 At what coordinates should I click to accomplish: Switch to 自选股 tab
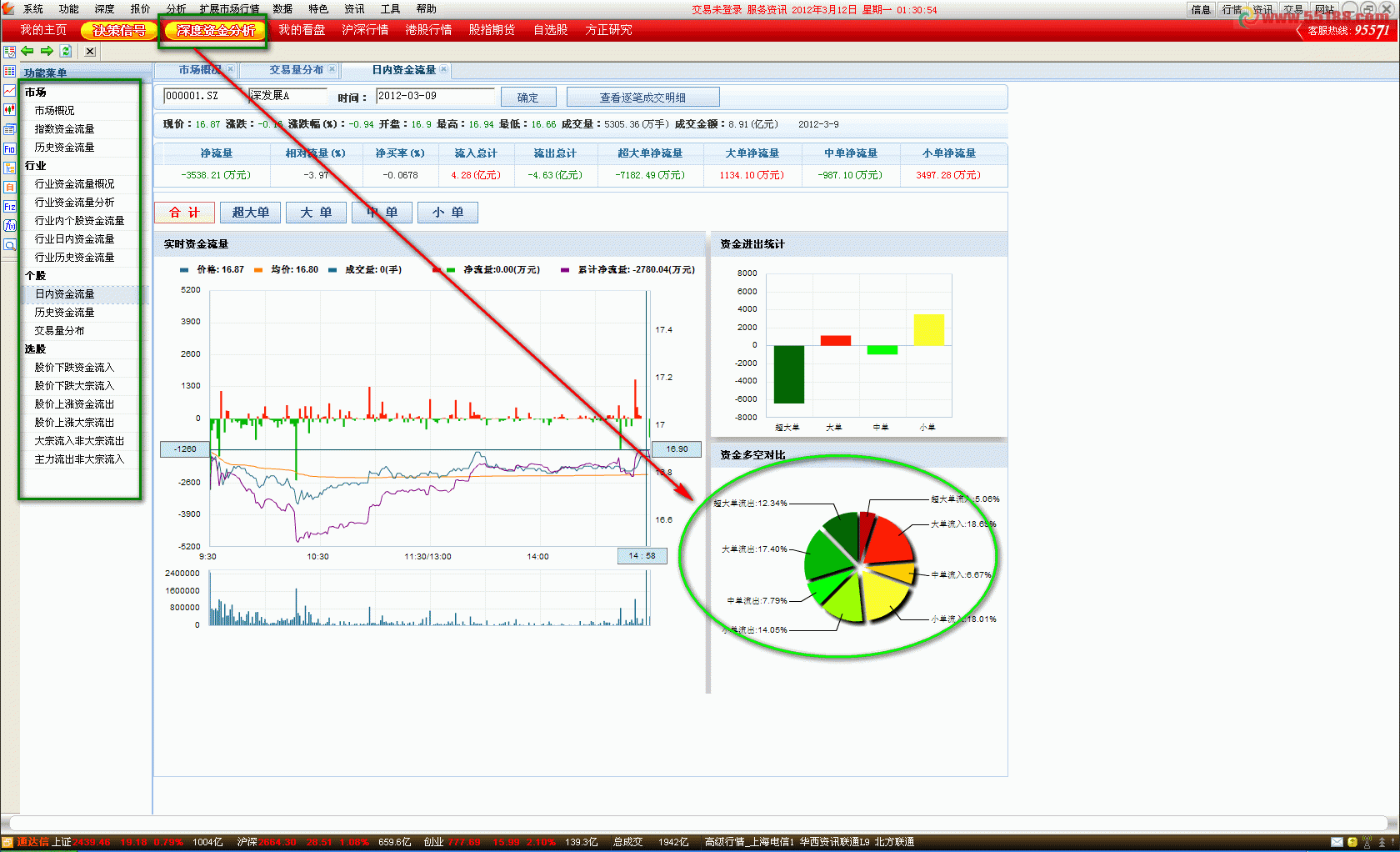point(550,30)
